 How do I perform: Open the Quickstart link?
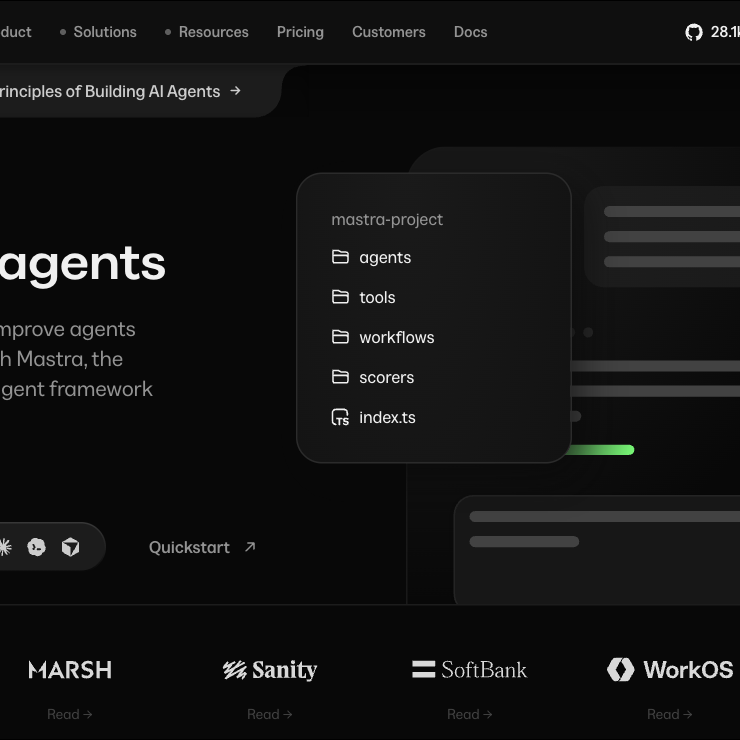pyautogui.click(x=189, y=547)
